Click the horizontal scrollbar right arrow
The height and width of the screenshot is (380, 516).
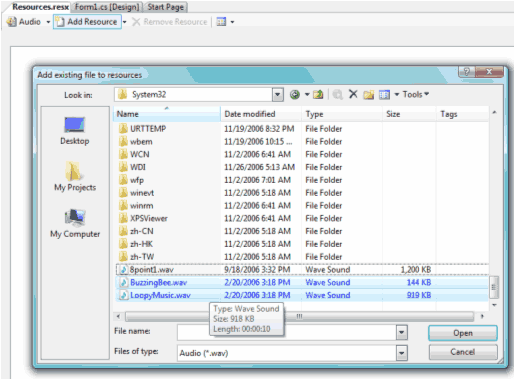pos(482,316)
